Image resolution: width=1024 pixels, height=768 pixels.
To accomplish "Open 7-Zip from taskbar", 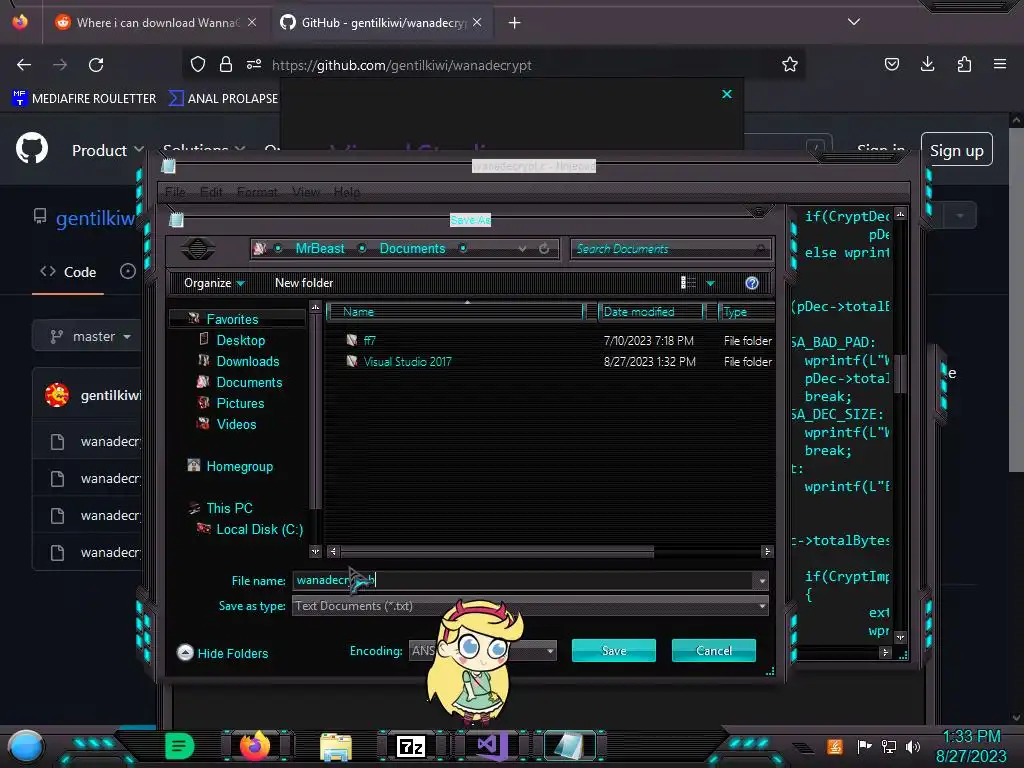I will point(411,746).
